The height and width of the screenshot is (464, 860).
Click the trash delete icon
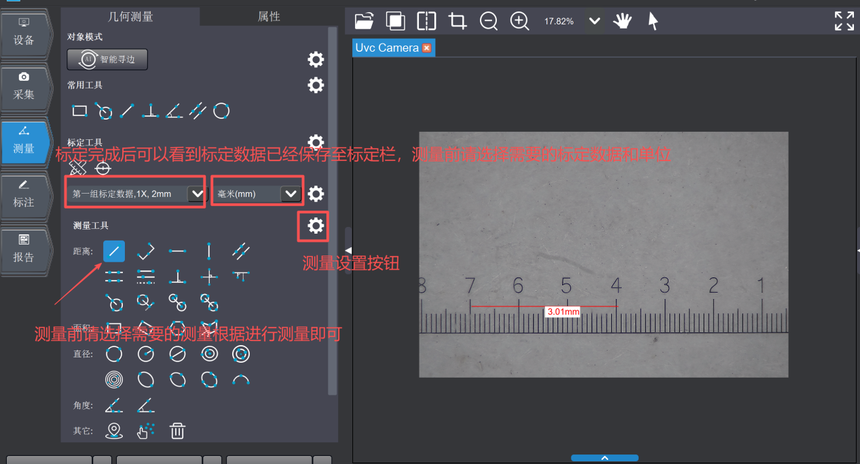pyautogui.click(x=177, y=431)
